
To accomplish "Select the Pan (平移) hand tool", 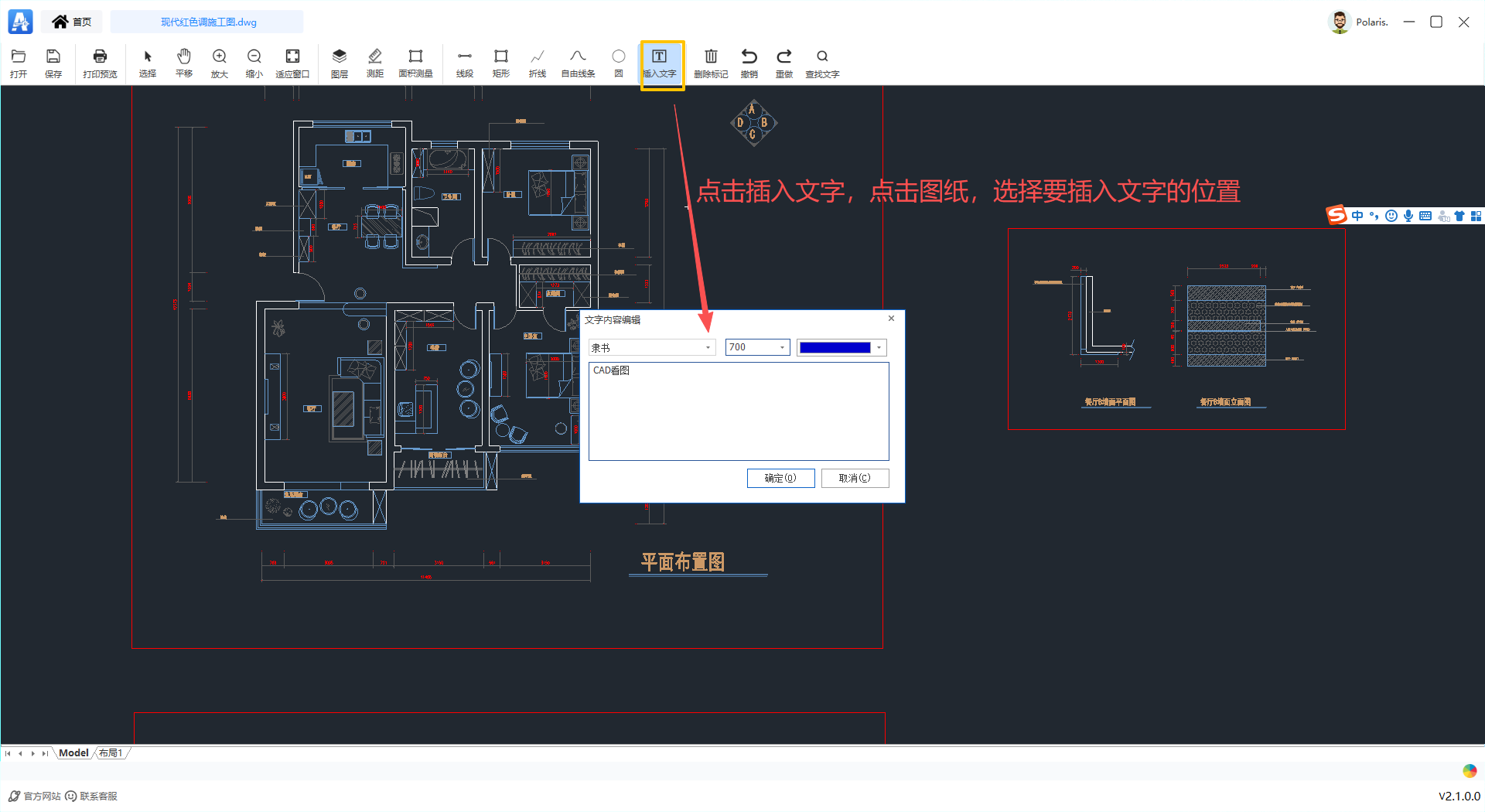I will click(183, 63).
